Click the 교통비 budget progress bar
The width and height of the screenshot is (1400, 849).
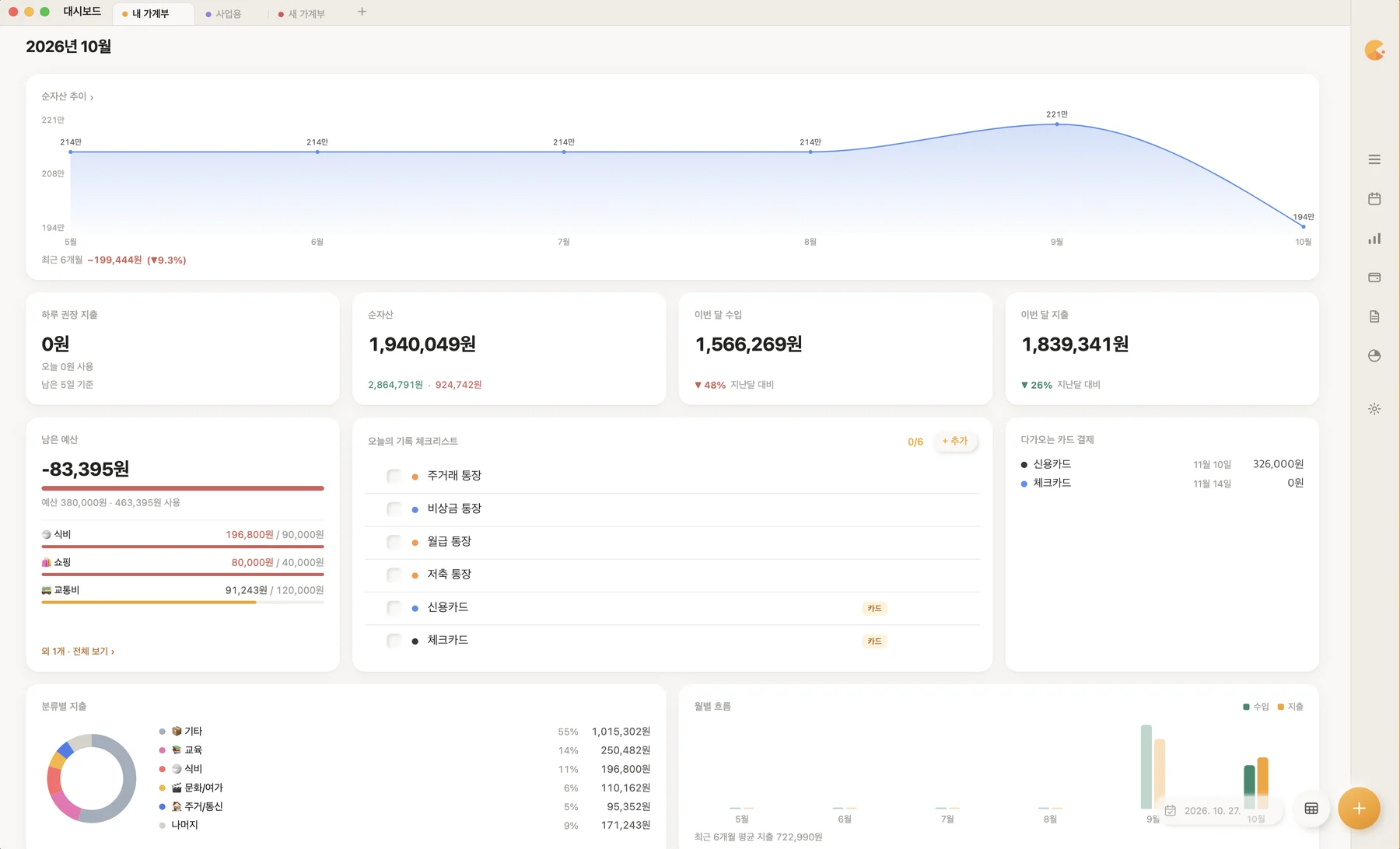click(x=183, y=602)
